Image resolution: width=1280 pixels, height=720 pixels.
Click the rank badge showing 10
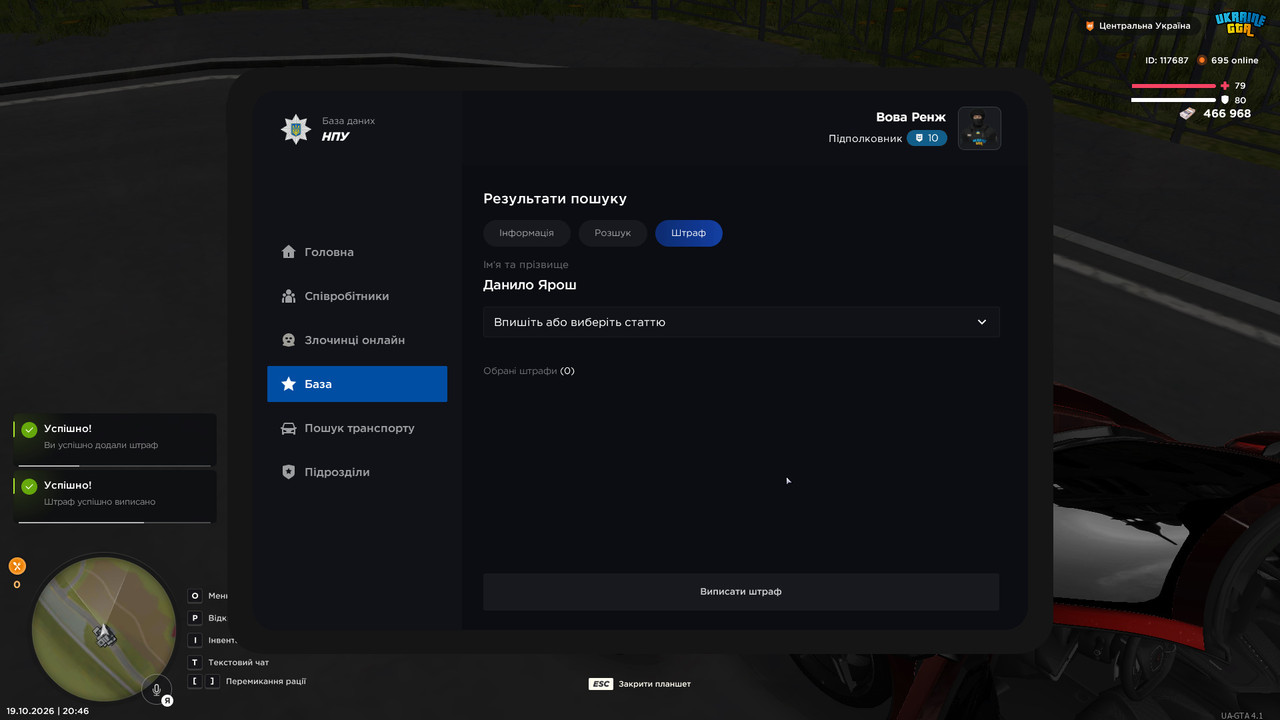point(927,138)
